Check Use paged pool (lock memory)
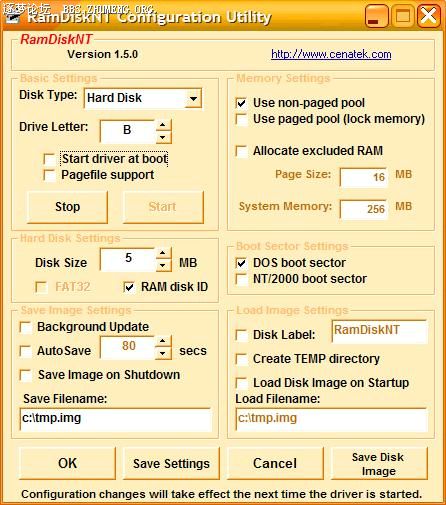Viewport: 446px width, 505px height. tap(241, 119)
